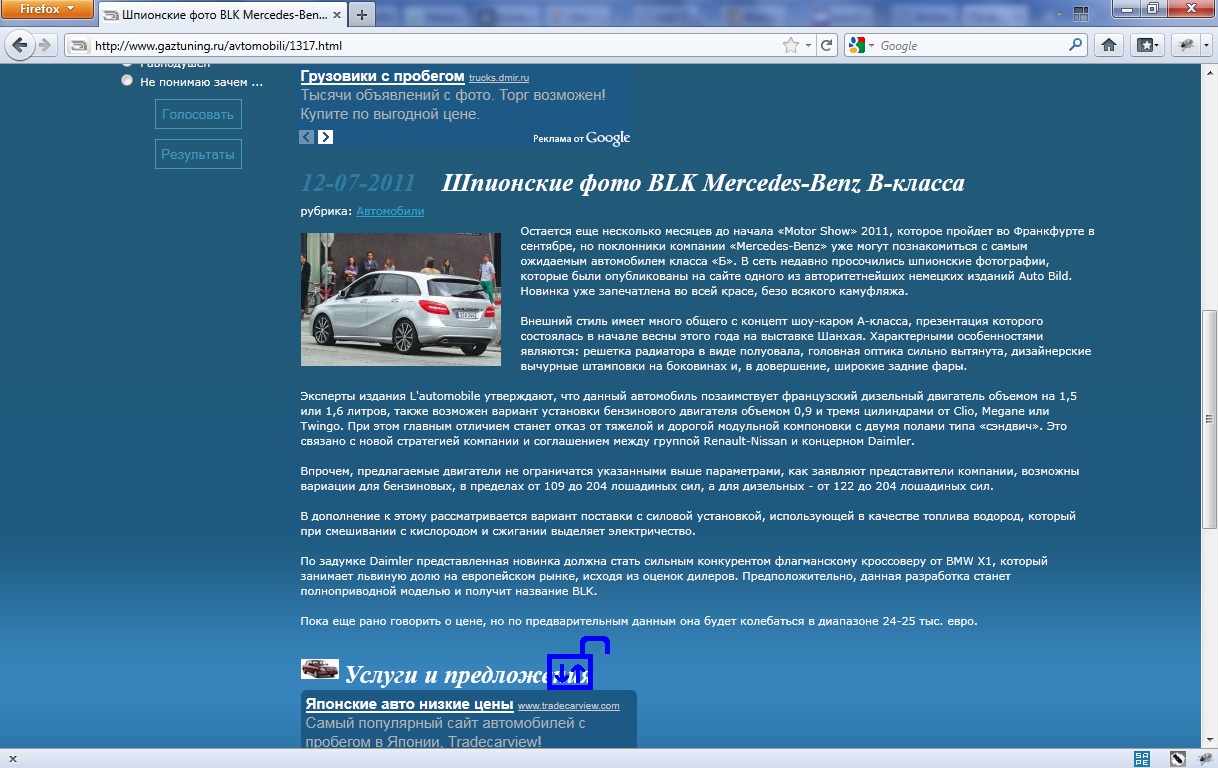
Task: Click paragraph starting В дополнение к этому
Action: pos(688,523)
